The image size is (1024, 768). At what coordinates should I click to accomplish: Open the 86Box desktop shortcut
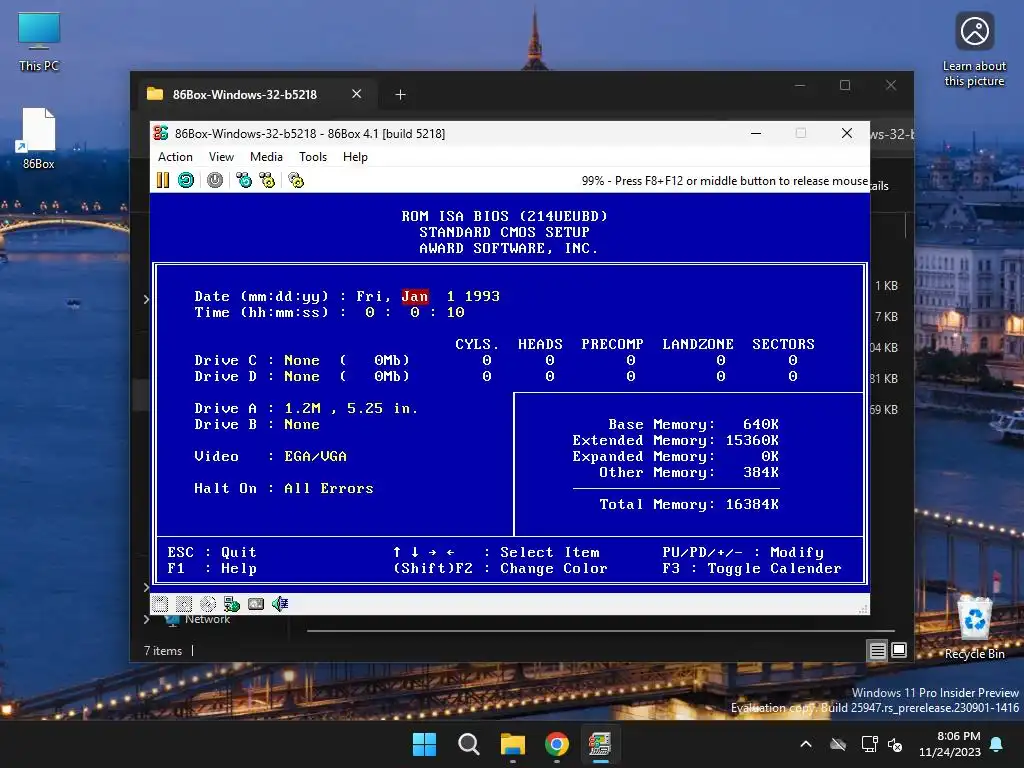pyautogui.click(x=39, y=138)
